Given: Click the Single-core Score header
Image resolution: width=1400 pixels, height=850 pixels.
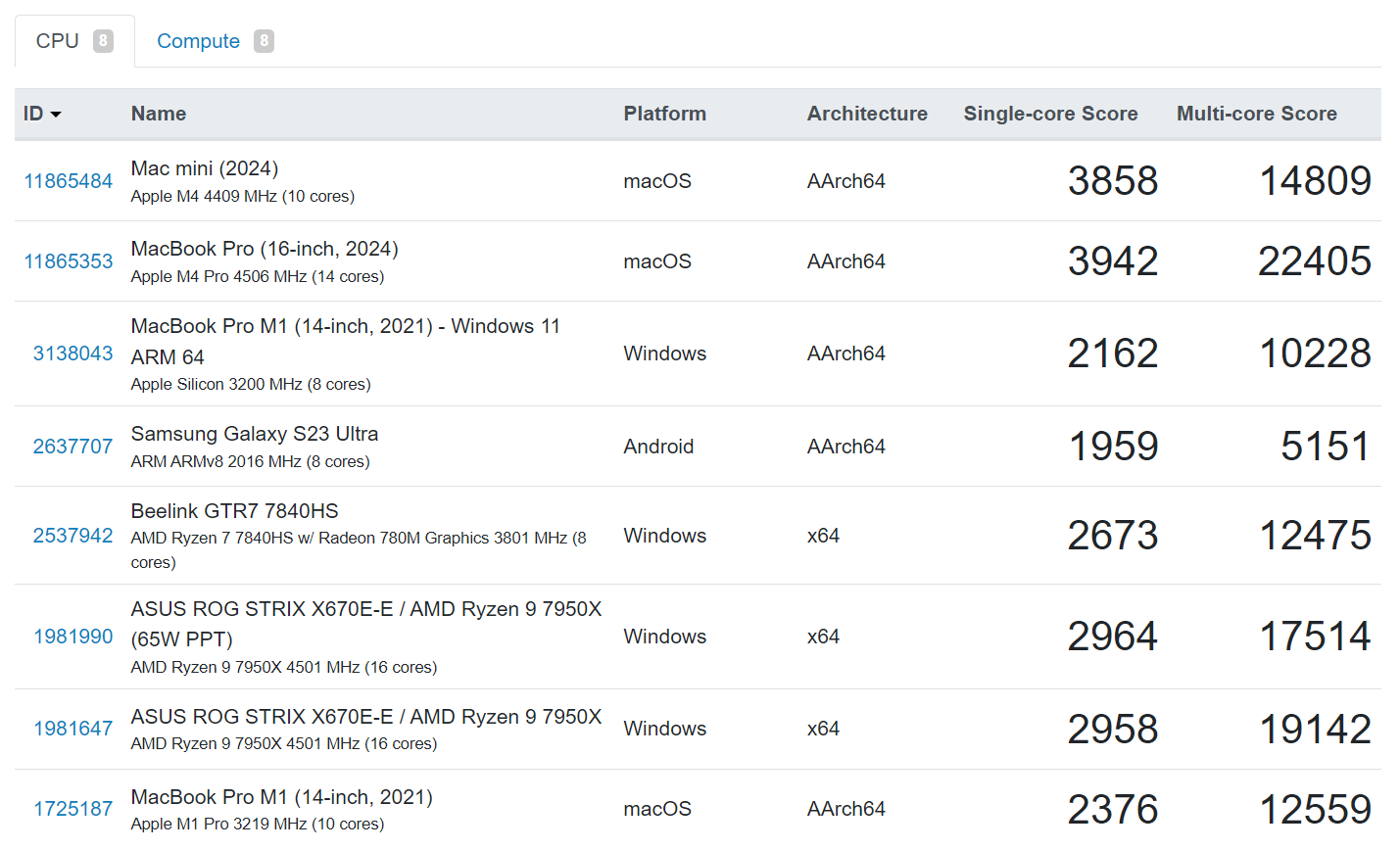Looking at the screenshot, I should coord(1050,114).
